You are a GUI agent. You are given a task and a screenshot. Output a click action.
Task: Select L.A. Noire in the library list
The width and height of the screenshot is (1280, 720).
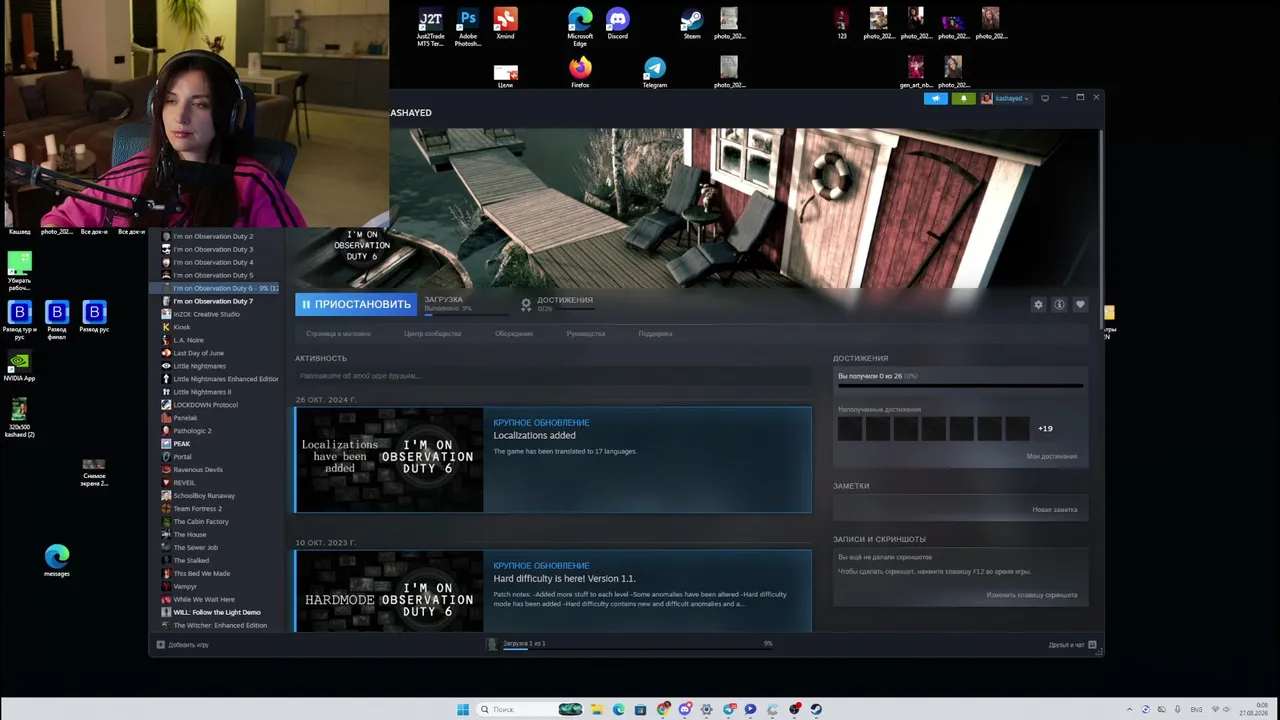(188, 340)
